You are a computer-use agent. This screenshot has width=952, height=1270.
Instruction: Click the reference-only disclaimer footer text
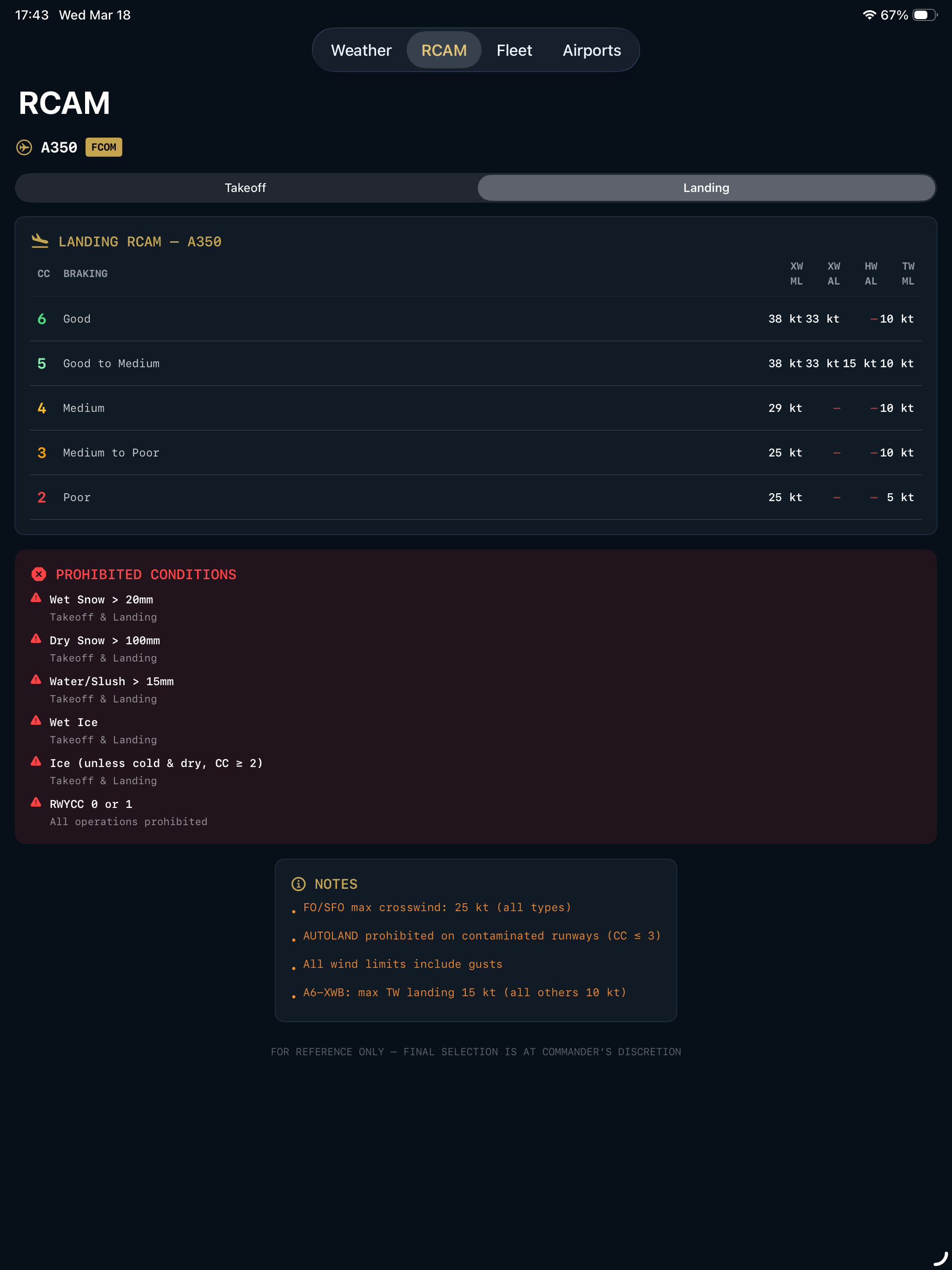(476, 1052)
